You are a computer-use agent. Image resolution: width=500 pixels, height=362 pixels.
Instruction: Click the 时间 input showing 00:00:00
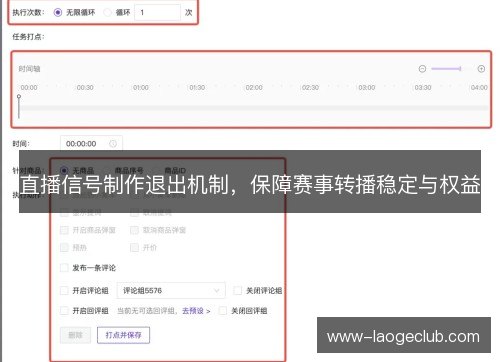(x=91, y=144)
